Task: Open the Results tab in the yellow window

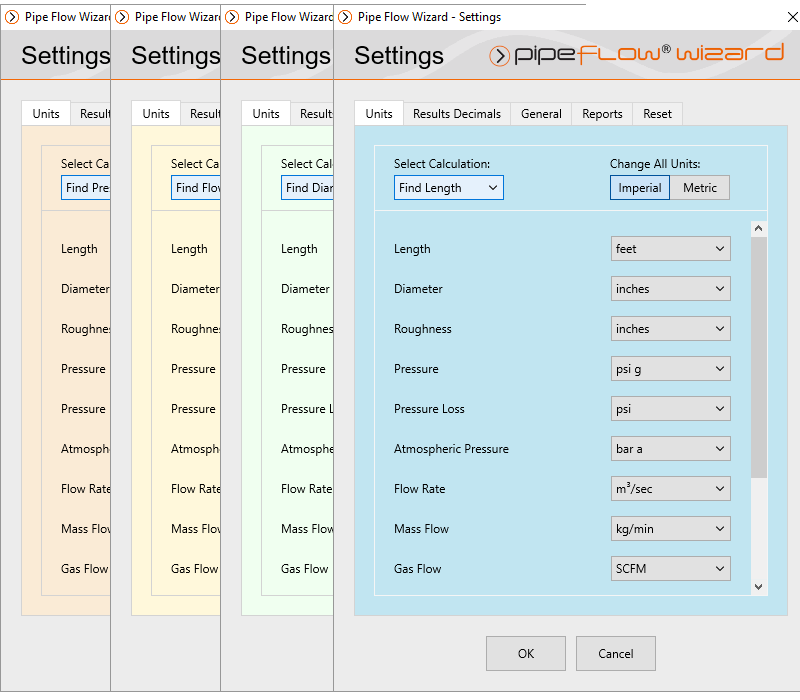Action: 201,114
